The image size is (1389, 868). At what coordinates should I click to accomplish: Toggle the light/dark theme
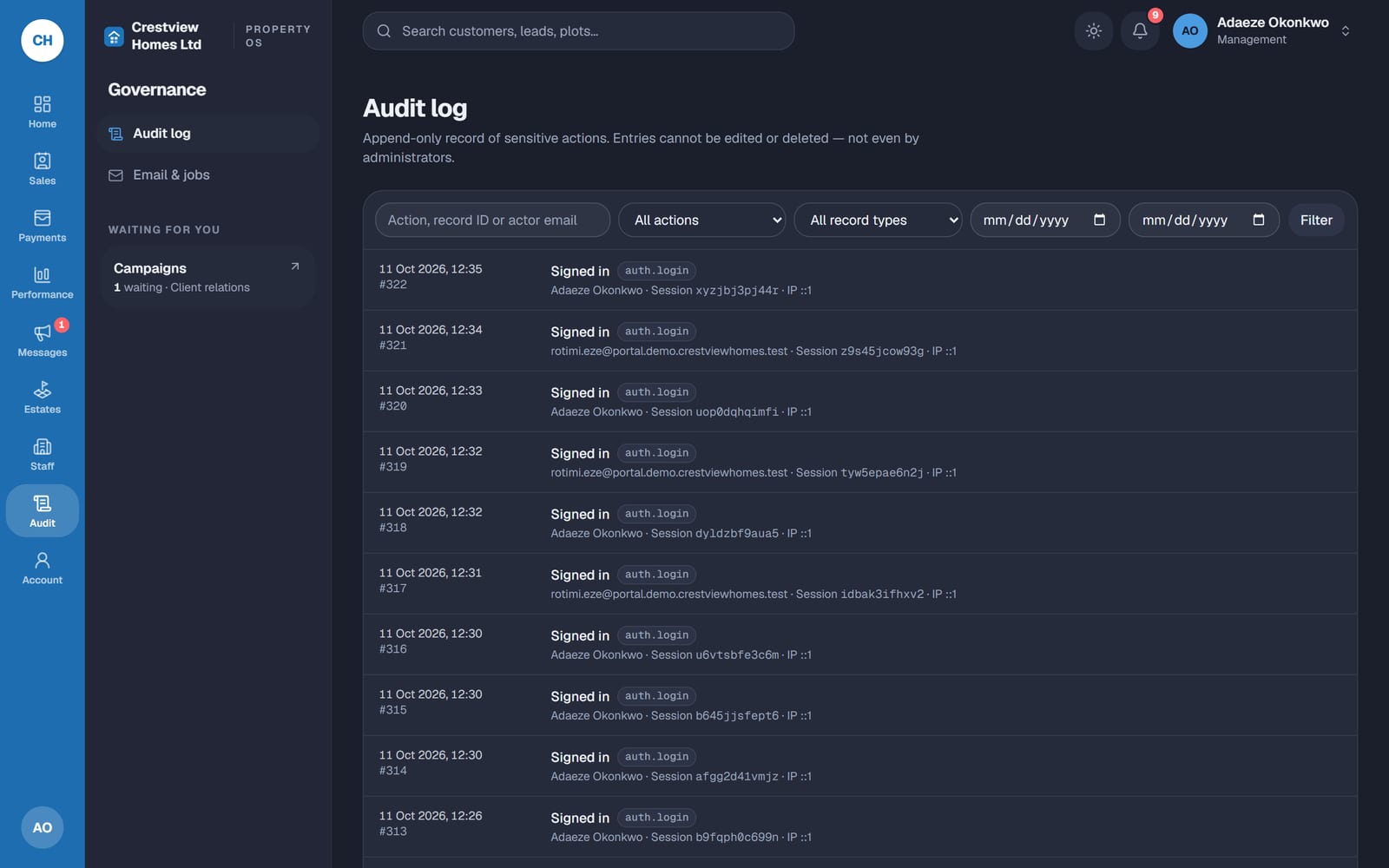[x=1094, y=31]
